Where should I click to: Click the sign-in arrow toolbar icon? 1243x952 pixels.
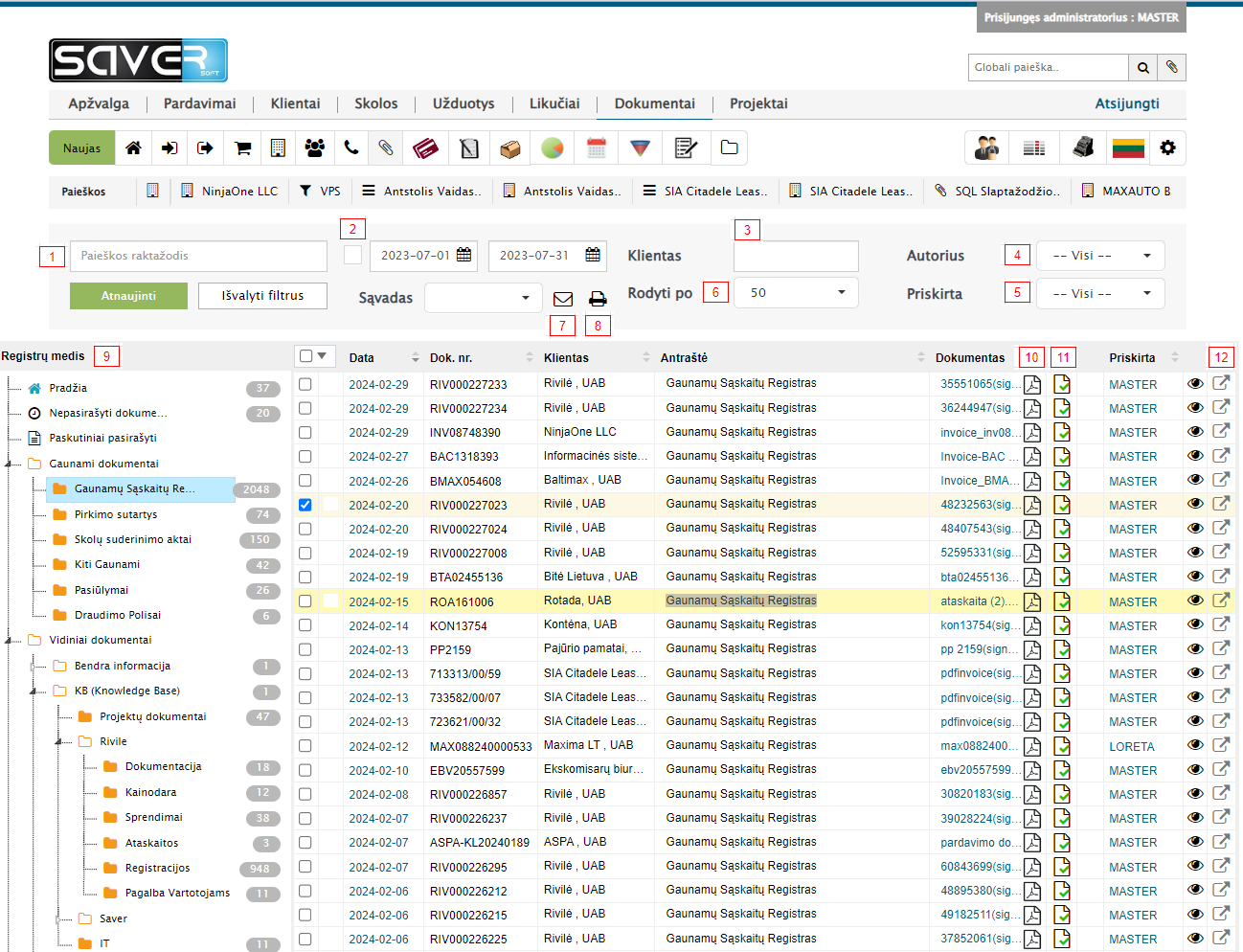pos(169,148)
